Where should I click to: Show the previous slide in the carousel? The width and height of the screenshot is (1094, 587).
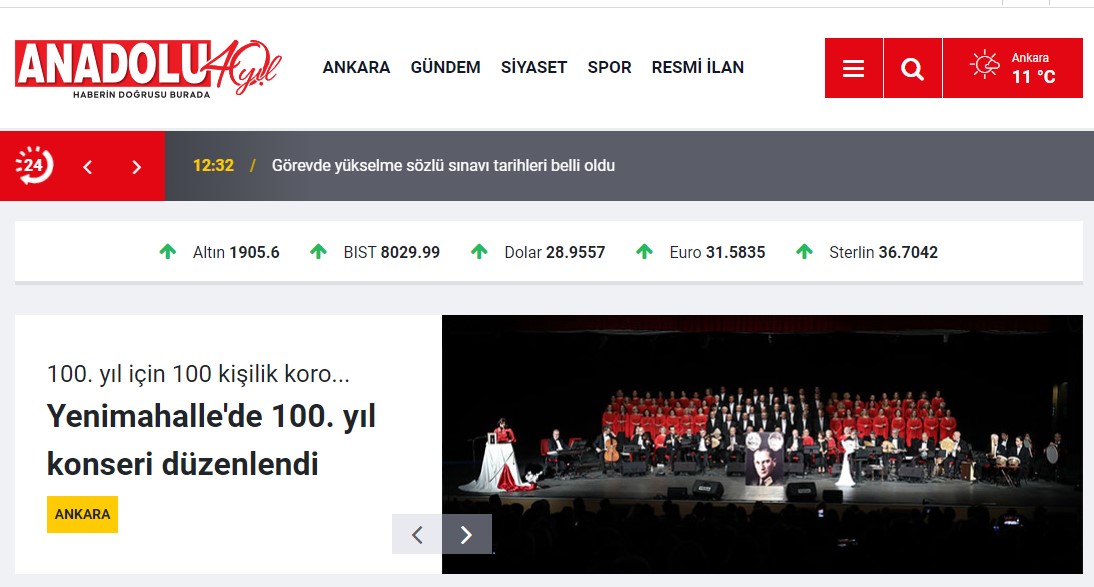point(416,534)
